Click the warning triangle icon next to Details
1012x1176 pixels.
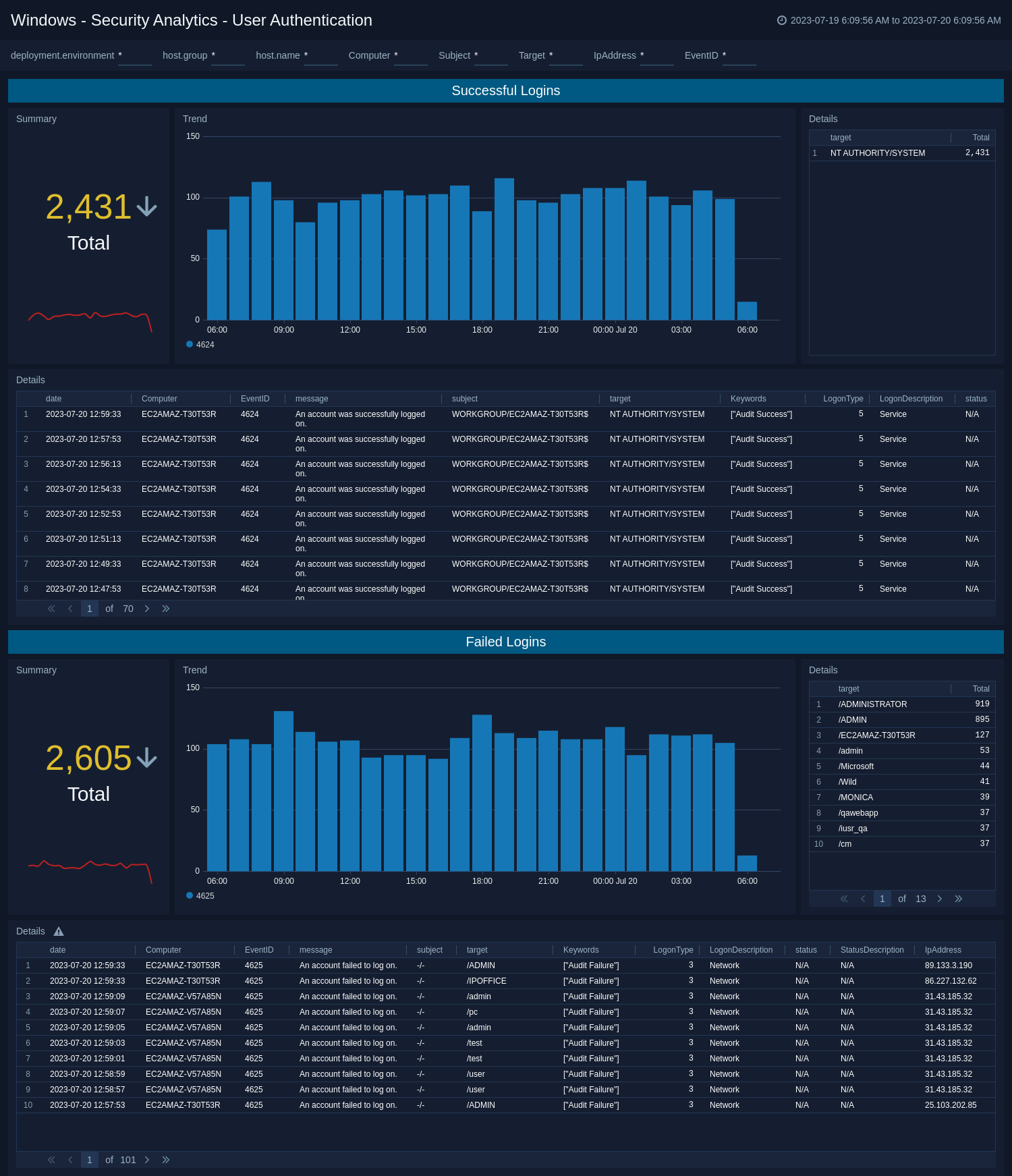click(x=59, y=932)
